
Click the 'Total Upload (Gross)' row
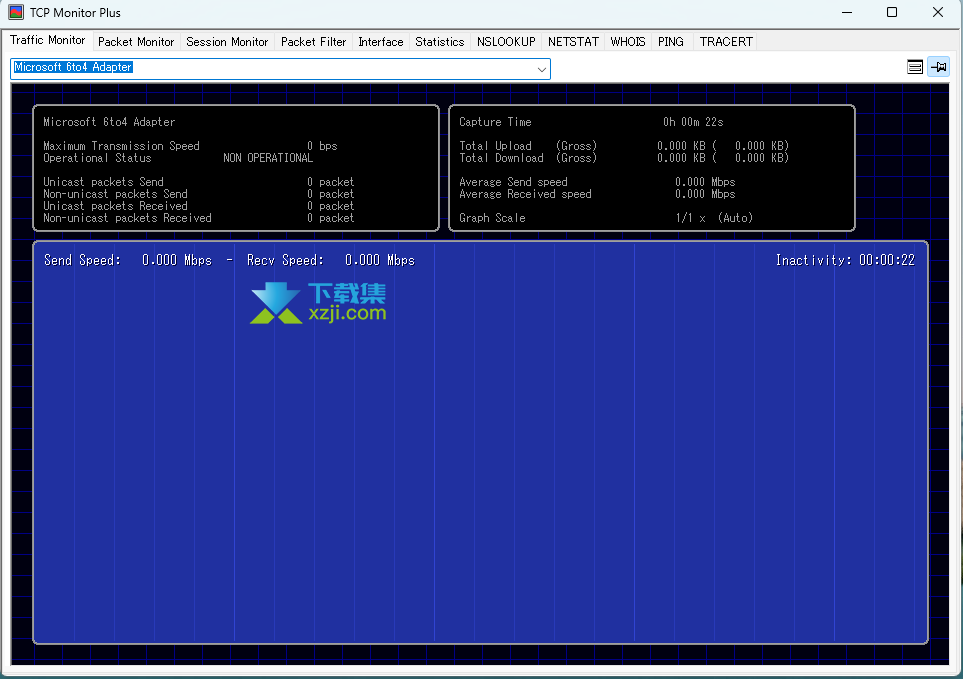(x=624, y=146)
